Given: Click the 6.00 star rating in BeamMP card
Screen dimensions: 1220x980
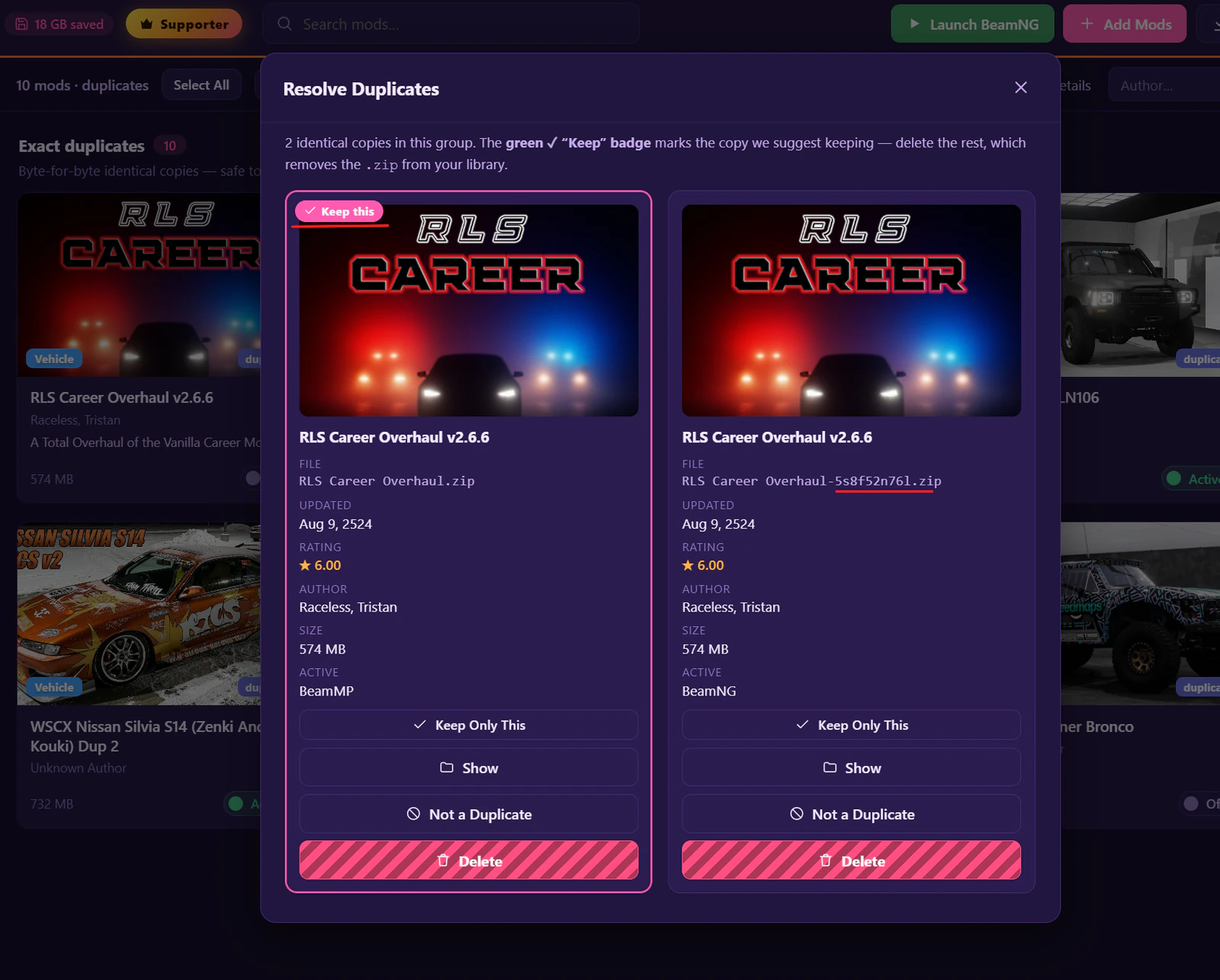Looking at the screenshot, I should [x=319, y=565].
